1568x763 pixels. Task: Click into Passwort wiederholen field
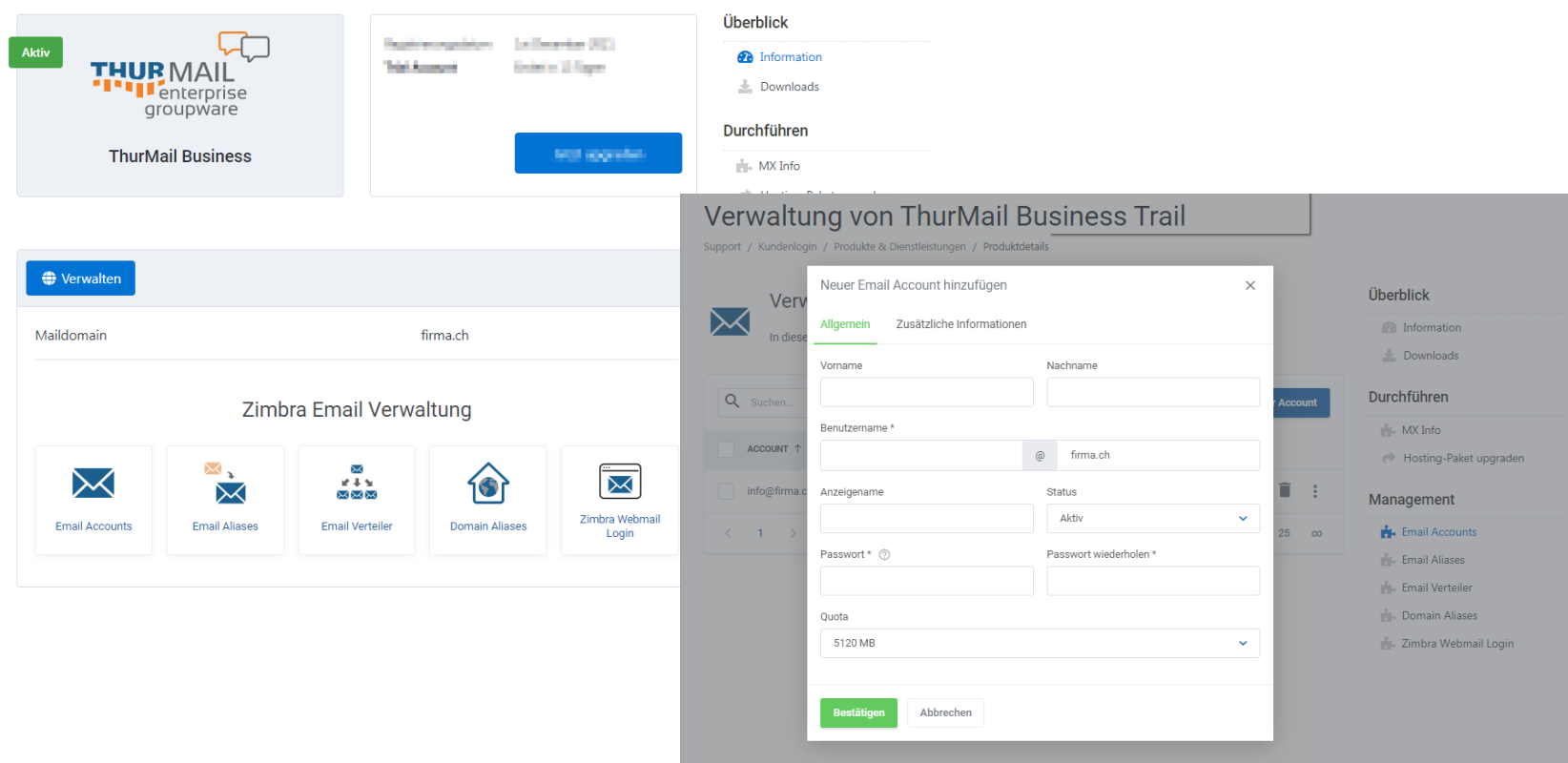(1153, 581)
